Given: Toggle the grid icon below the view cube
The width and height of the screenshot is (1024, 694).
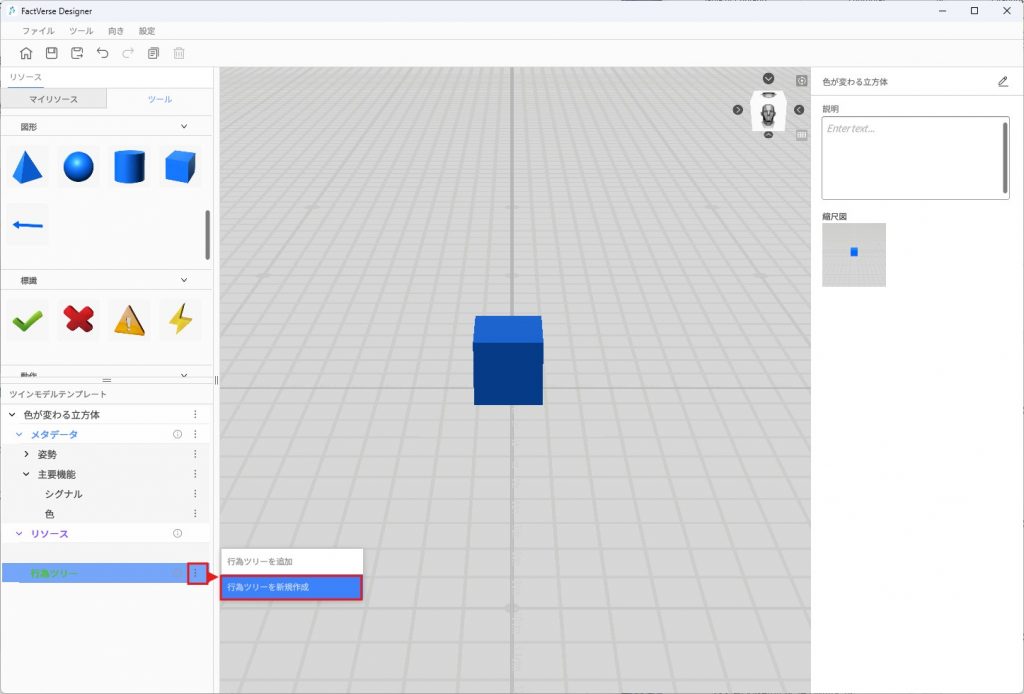Looking at the screenshot, I should 801,135.
